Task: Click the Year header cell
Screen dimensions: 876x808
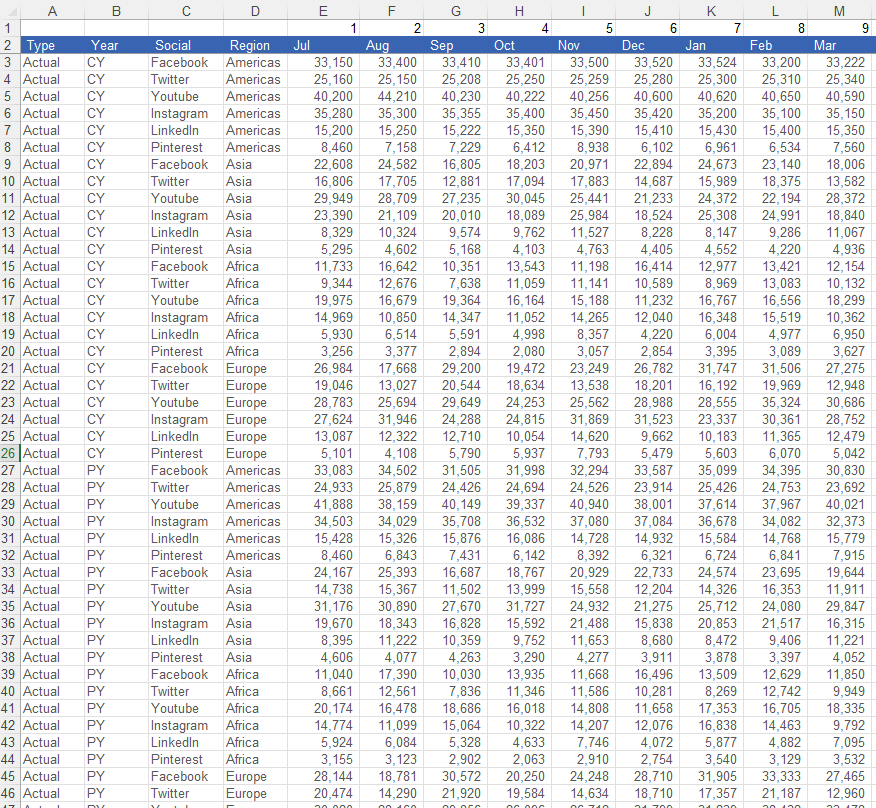Action: click(116, 45)
